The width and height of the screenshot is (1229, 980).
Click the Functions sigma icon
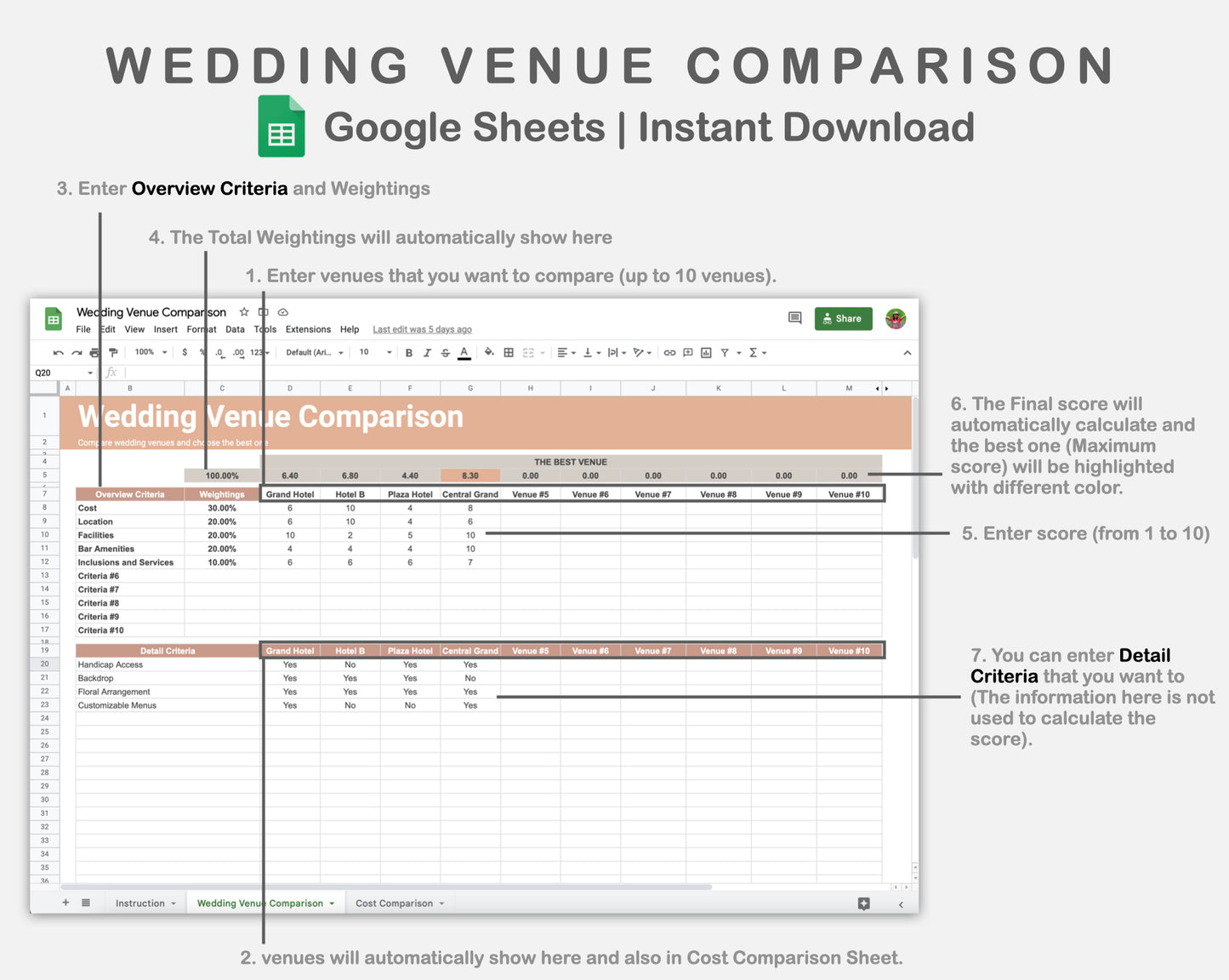pyautogui.click(x=754, y=352)
